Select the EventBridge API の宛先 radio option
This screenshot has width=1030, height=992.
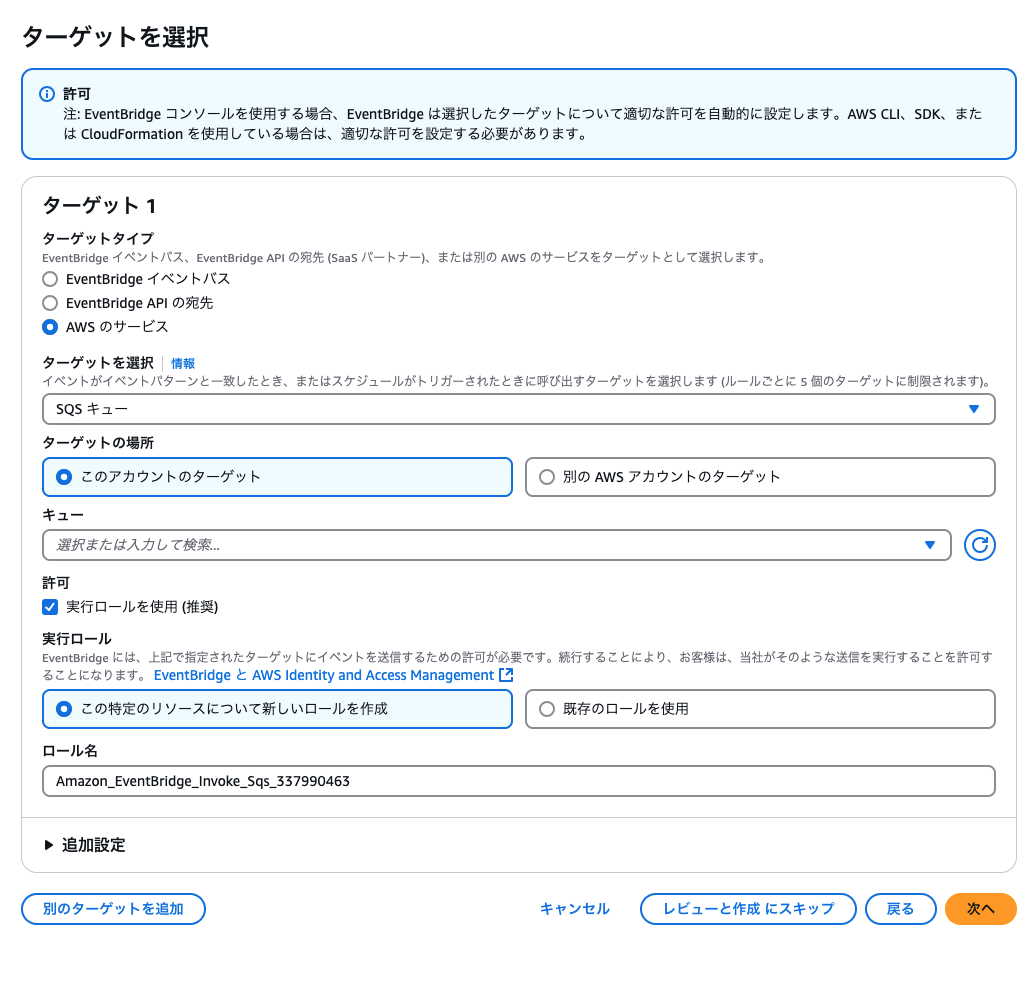tap(50, 303)
